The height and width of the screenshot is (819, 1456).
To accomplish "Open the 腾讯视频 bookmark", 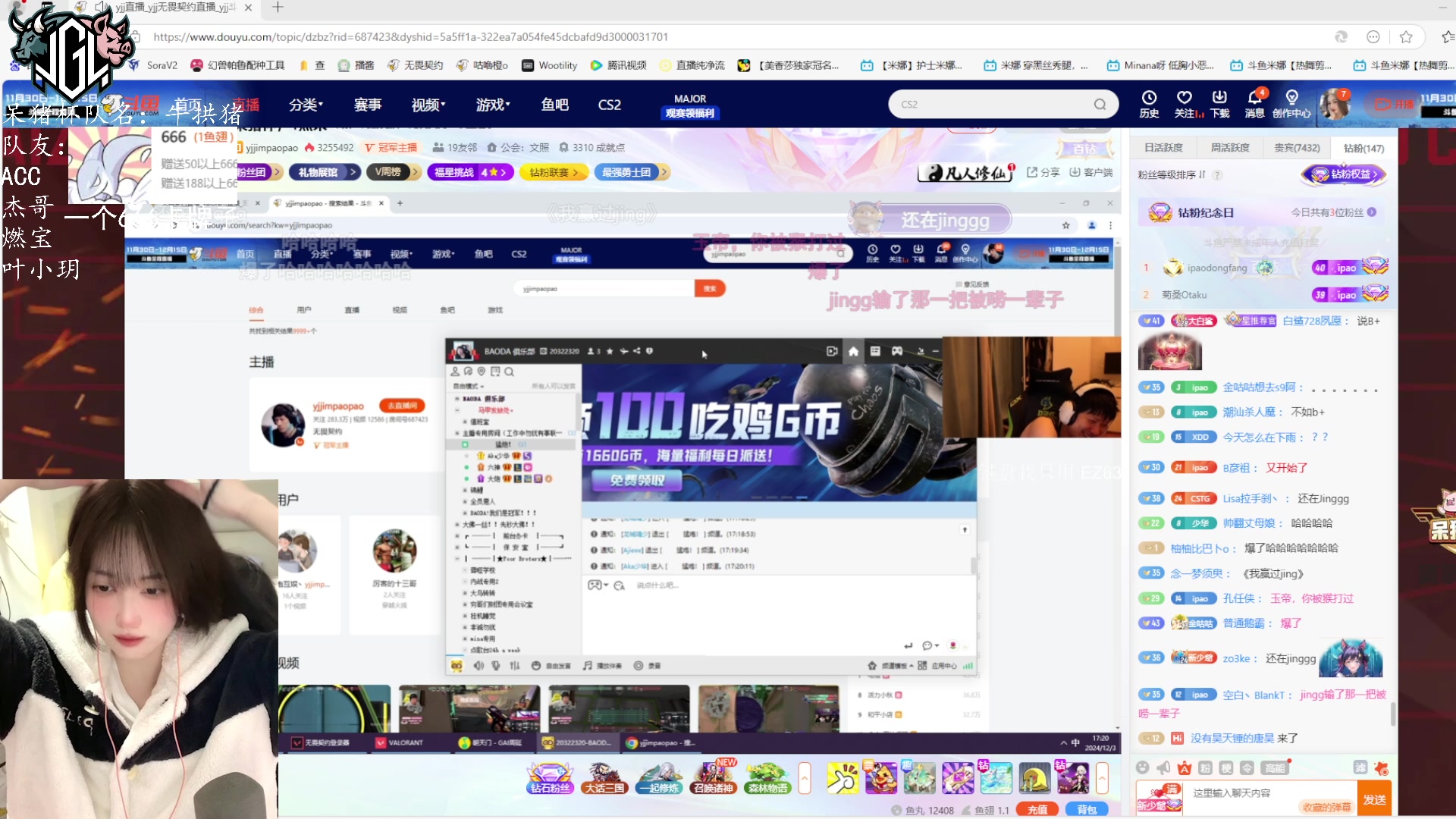I will 619,66.
